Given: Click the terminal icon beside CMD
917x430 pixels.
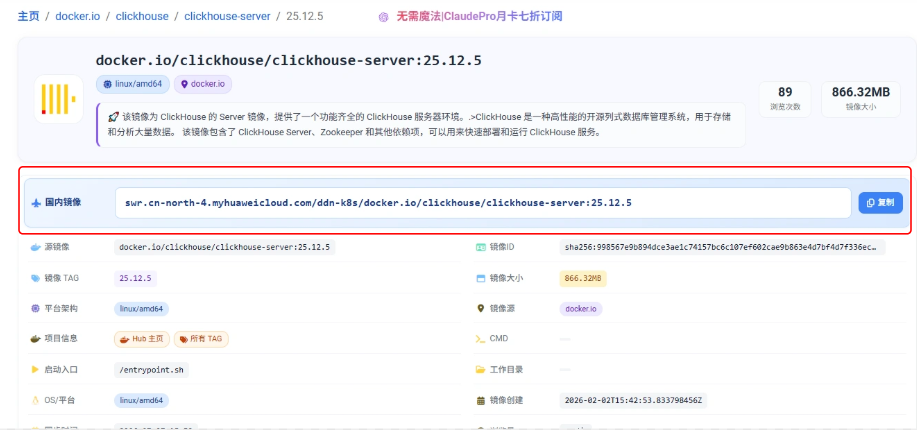Looking at the screenshot, I should pyautogui.click(x=481, y=339).
